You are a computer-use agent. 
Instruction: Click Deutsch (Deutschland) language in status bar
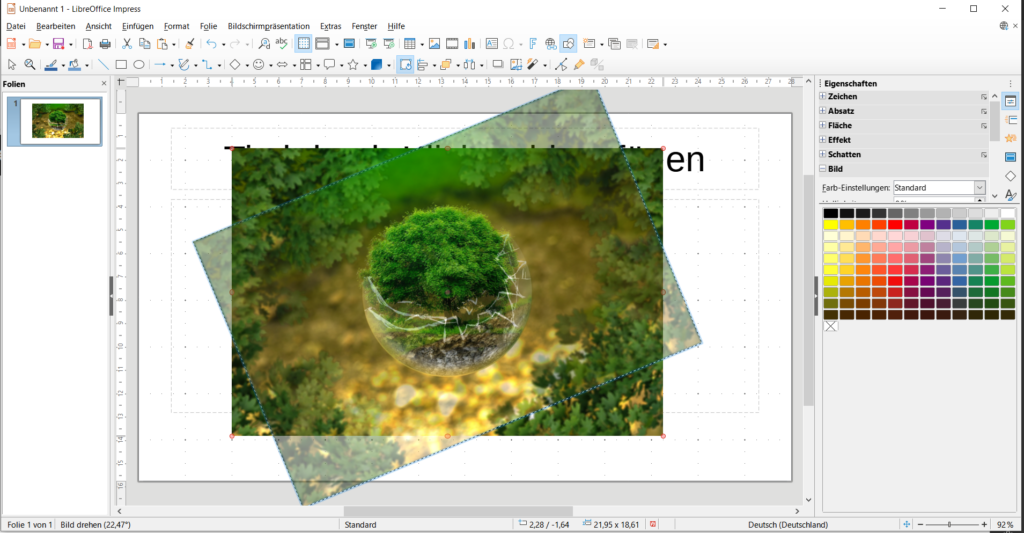[787, 524]
